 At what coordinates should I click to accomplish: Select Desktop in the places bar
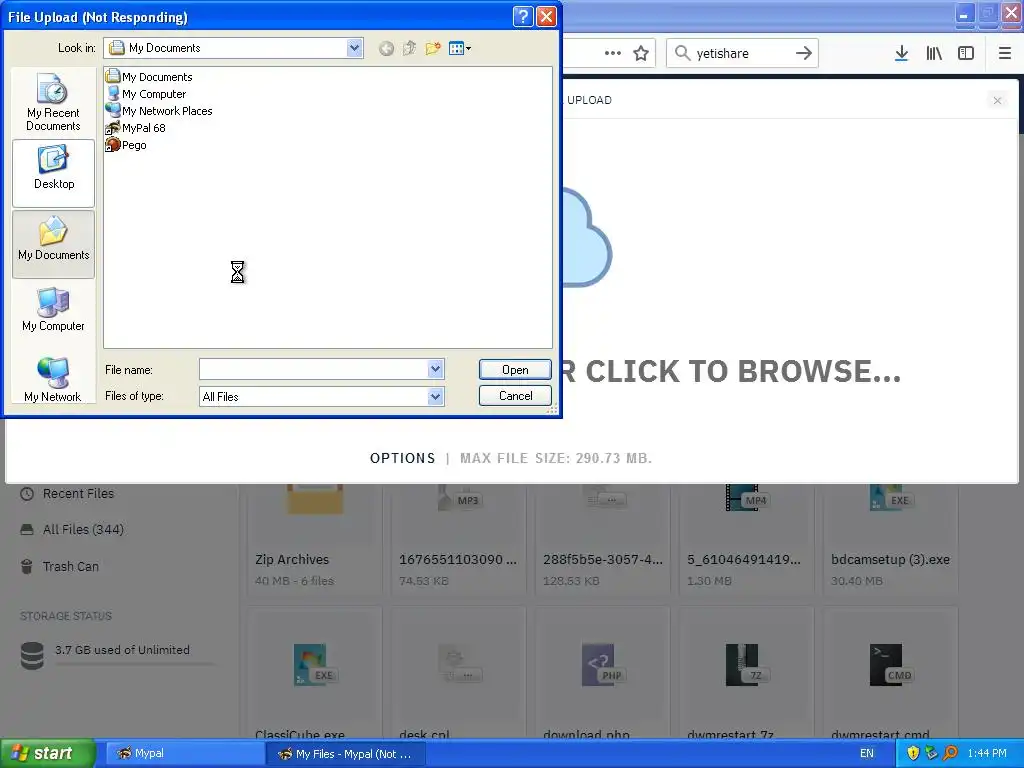click(53, 172)
